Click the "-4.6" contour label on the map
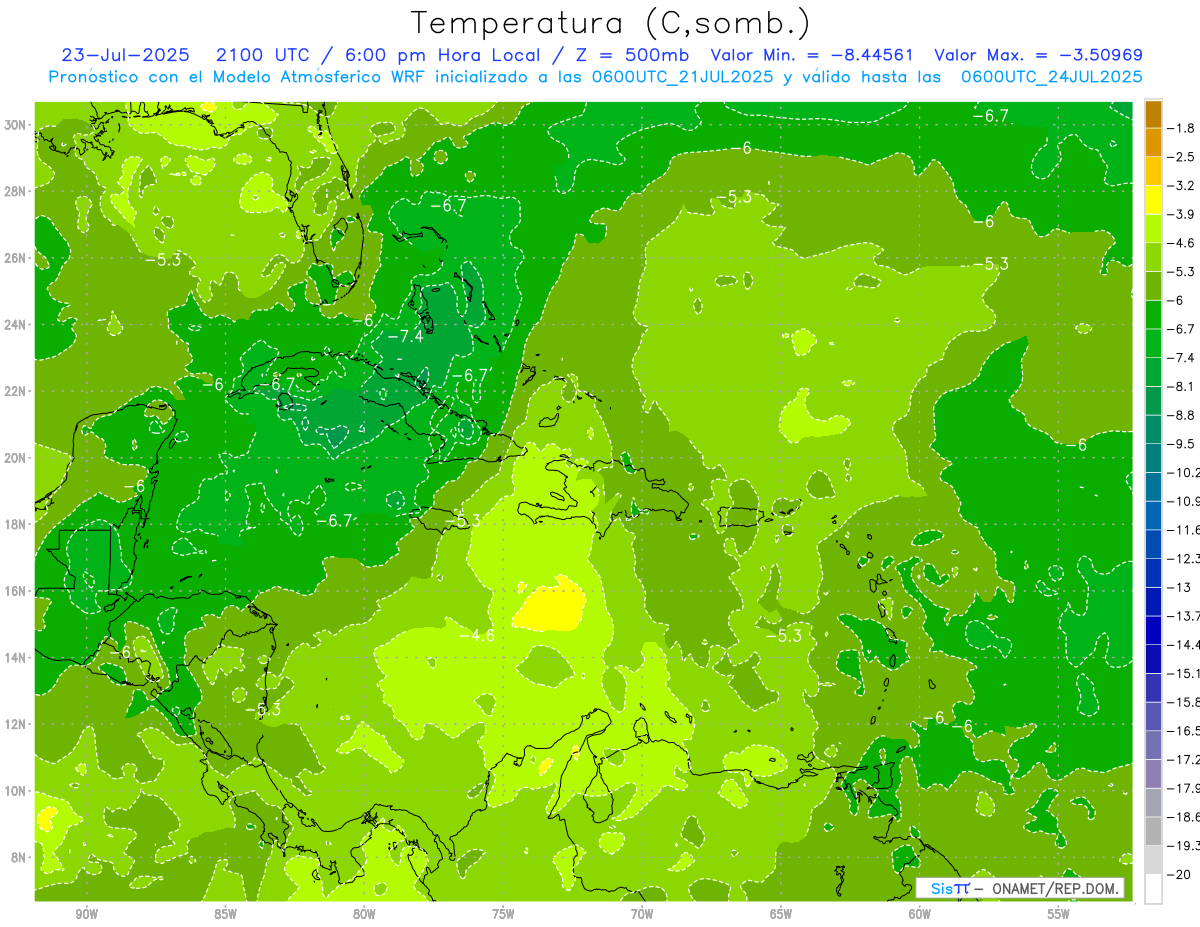Image resolution: width=1200 pixels, height=927 pixels. point(477,636)
